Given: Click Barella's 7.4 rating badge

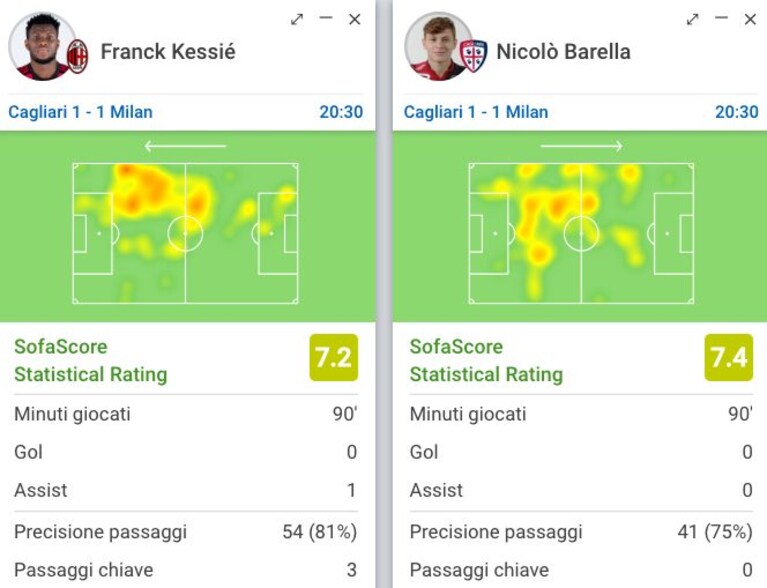Looking at the screenshot, I should (729, 358).
